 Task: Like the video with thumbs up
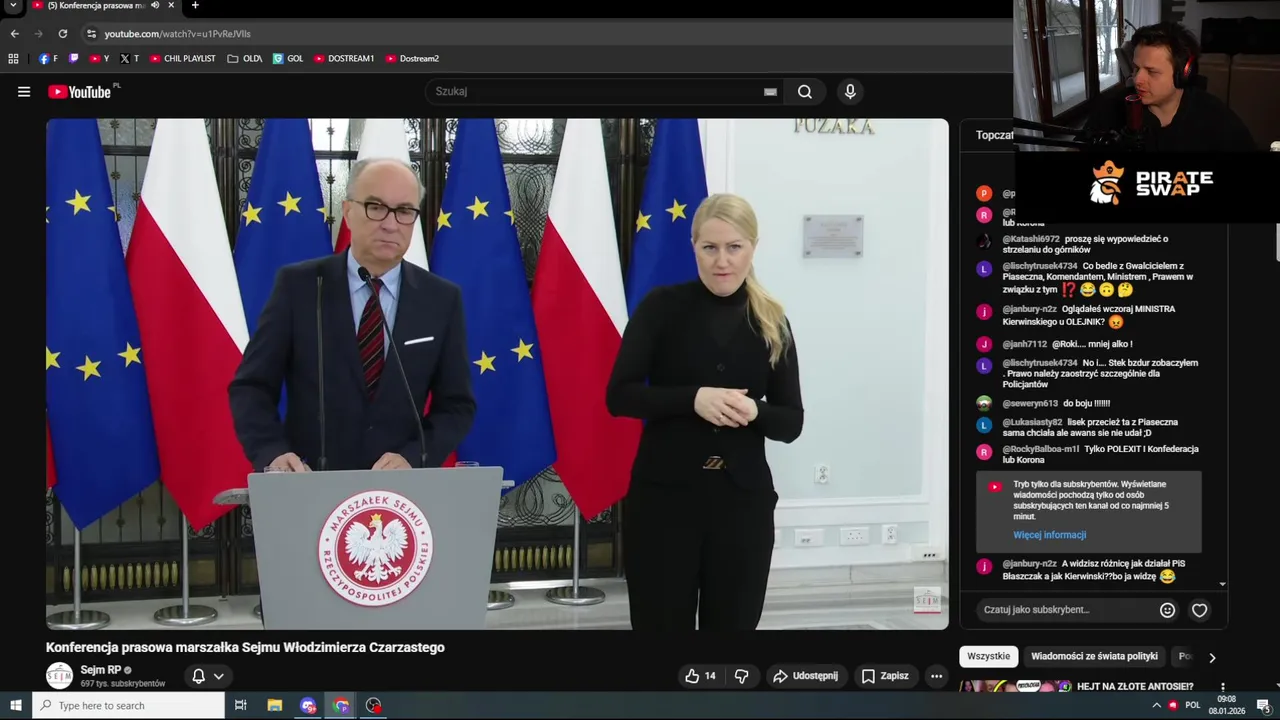point(700,676)
